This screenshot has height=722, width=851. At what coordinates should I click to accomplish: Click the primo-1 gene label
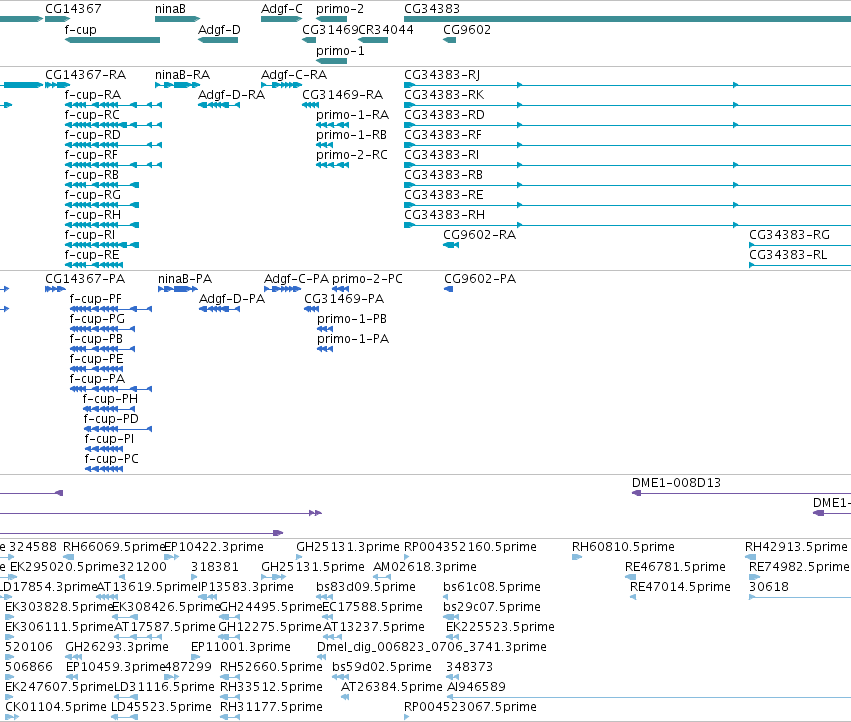340,50
